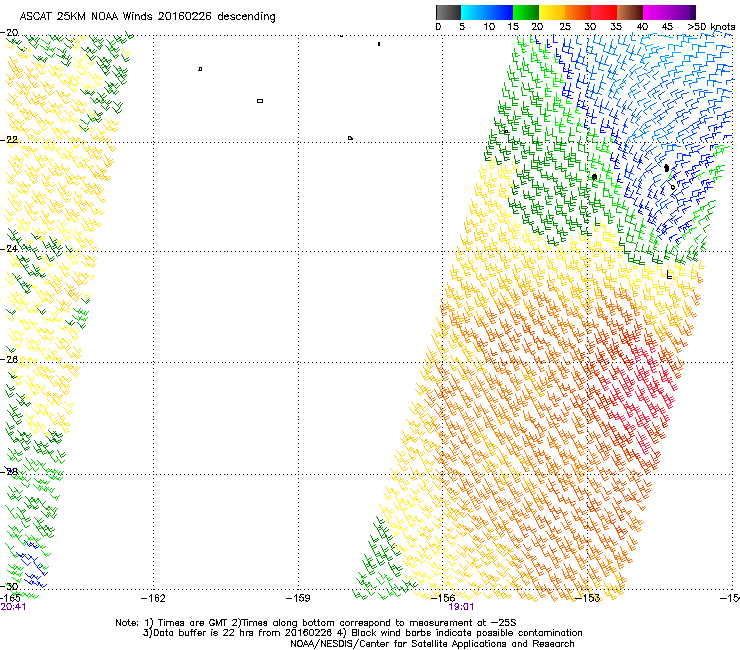Click the small island outline on the -22 line
The image size is (740, 650).
pyautogui.click(x=350, y=138)
